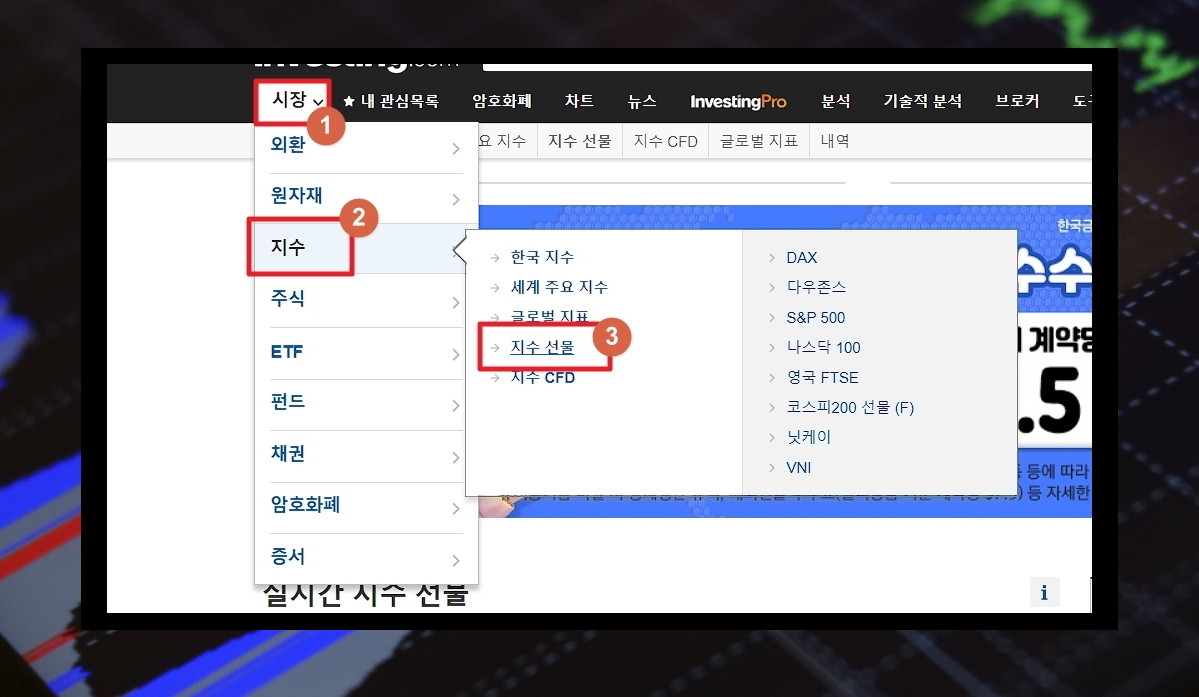Viewport: 1199px width, 697px height.
Task: Click the info icon near 실시간 지수 선물
Action: pos(1044,592)
